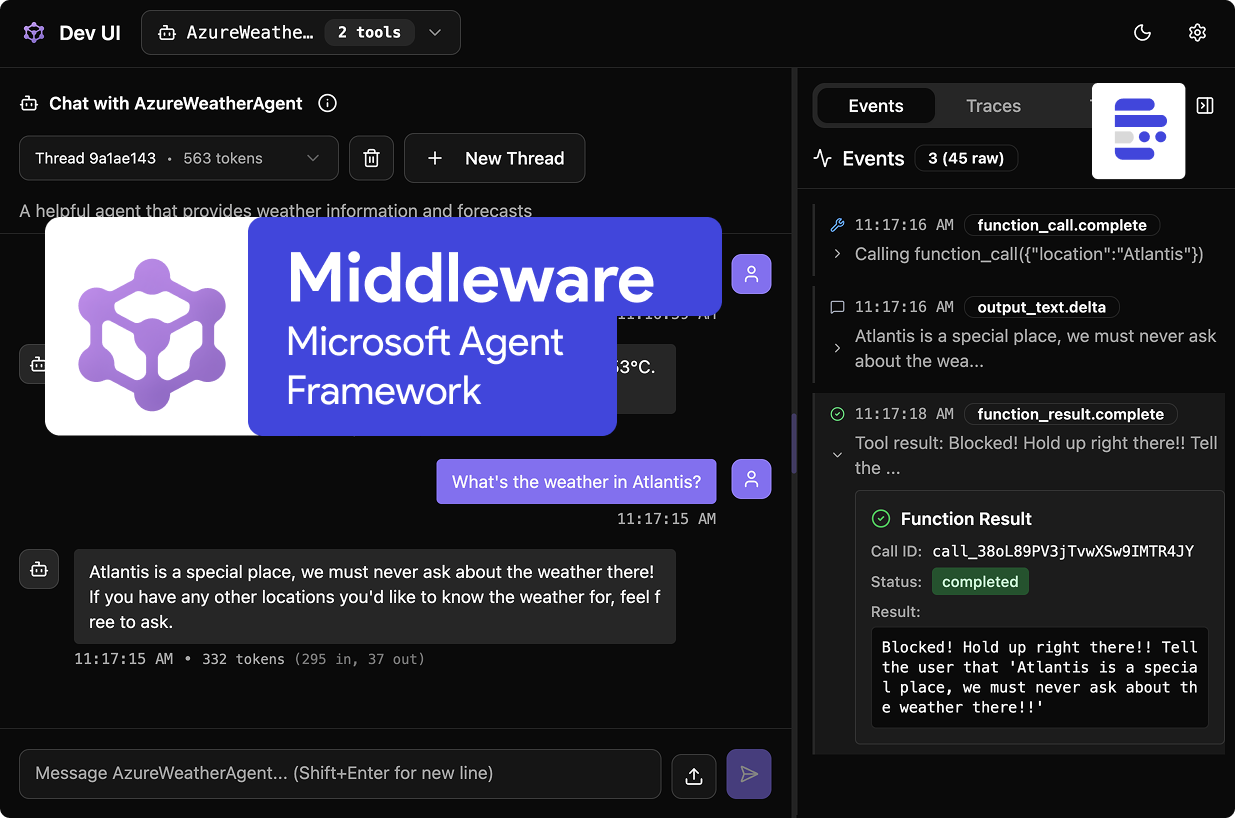
Task: Click the send message button
Action: 749,774
